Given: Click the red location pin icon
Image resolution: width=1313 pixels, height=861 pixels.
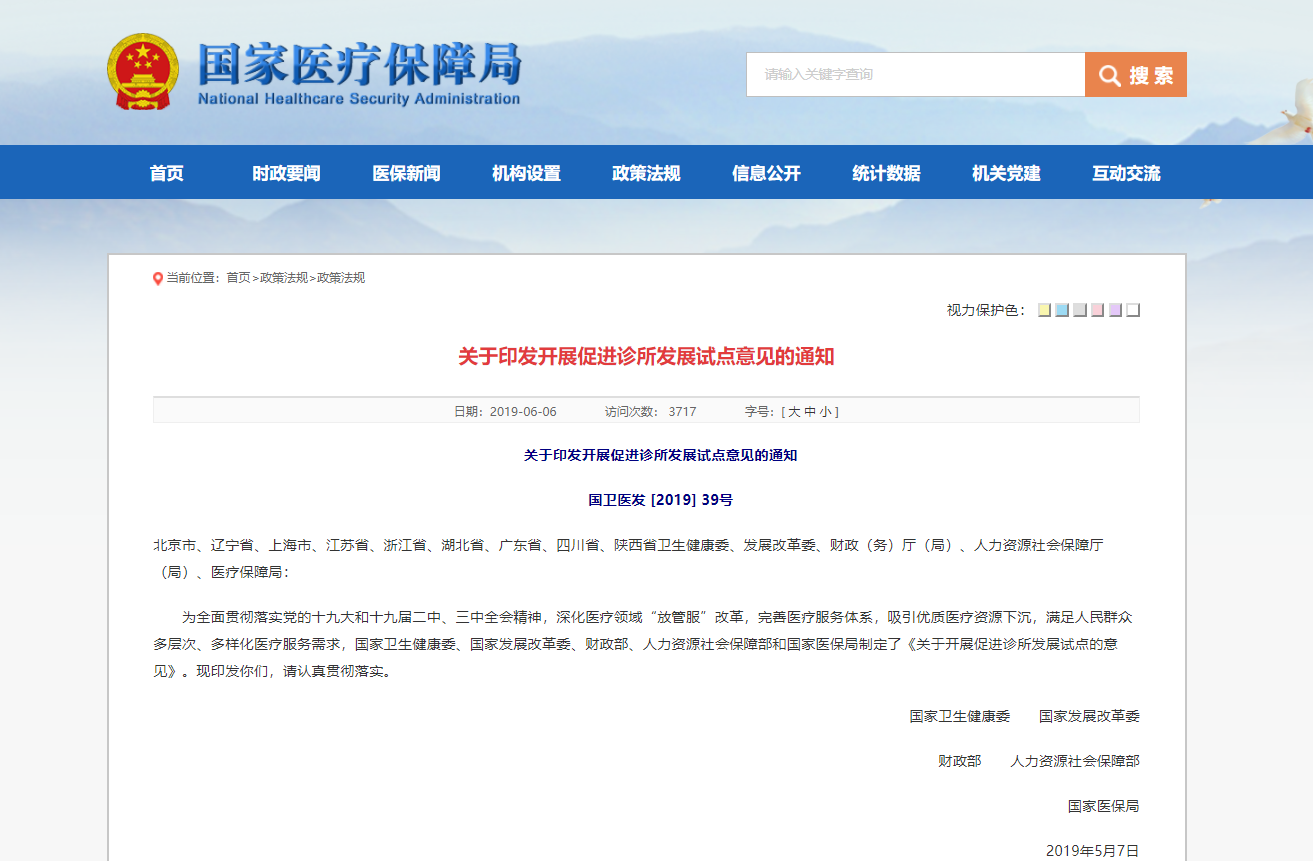Looking at the screenshot, I should tap(158, 278).
